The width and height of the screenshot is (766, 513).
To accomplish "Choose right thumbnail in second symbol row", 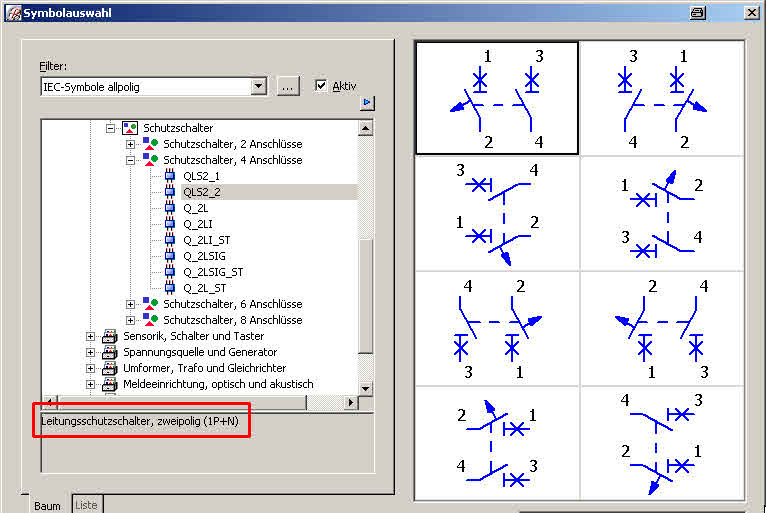I will pyautogui.click(x=661, y=214).
